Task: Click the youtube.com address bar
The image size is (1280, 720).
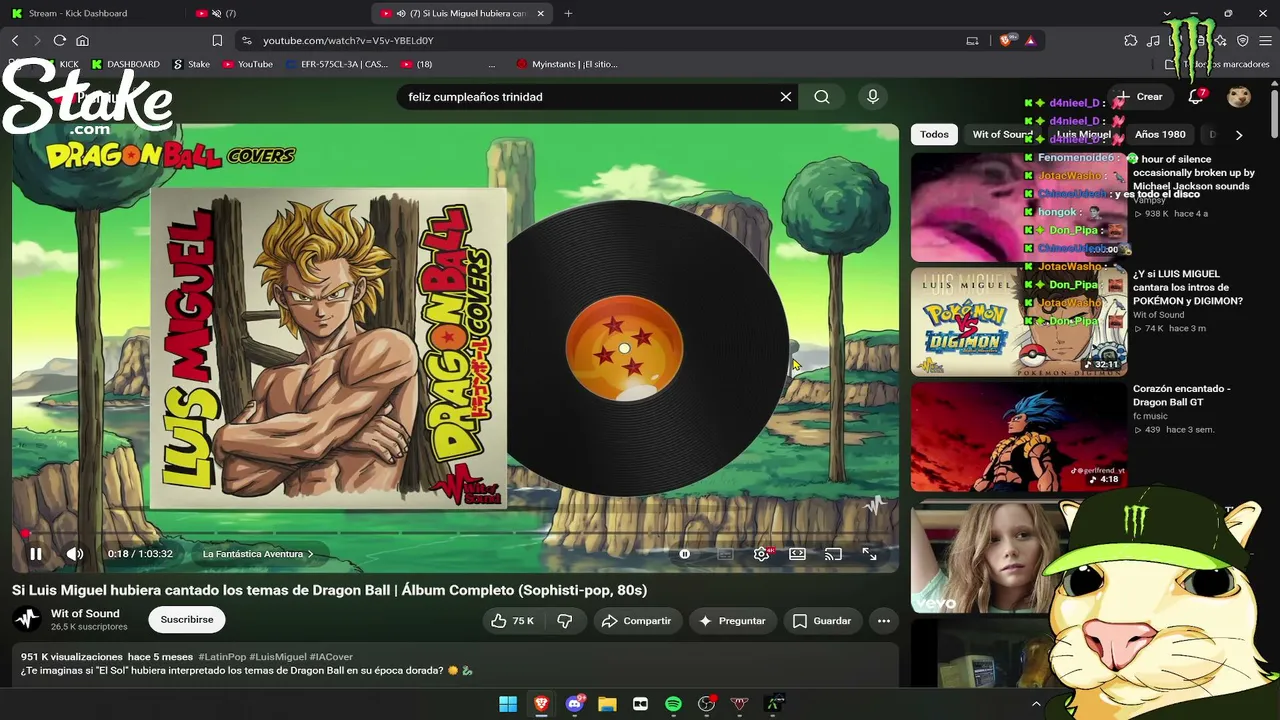Action: pyautogui.click(x=600, y=41)
